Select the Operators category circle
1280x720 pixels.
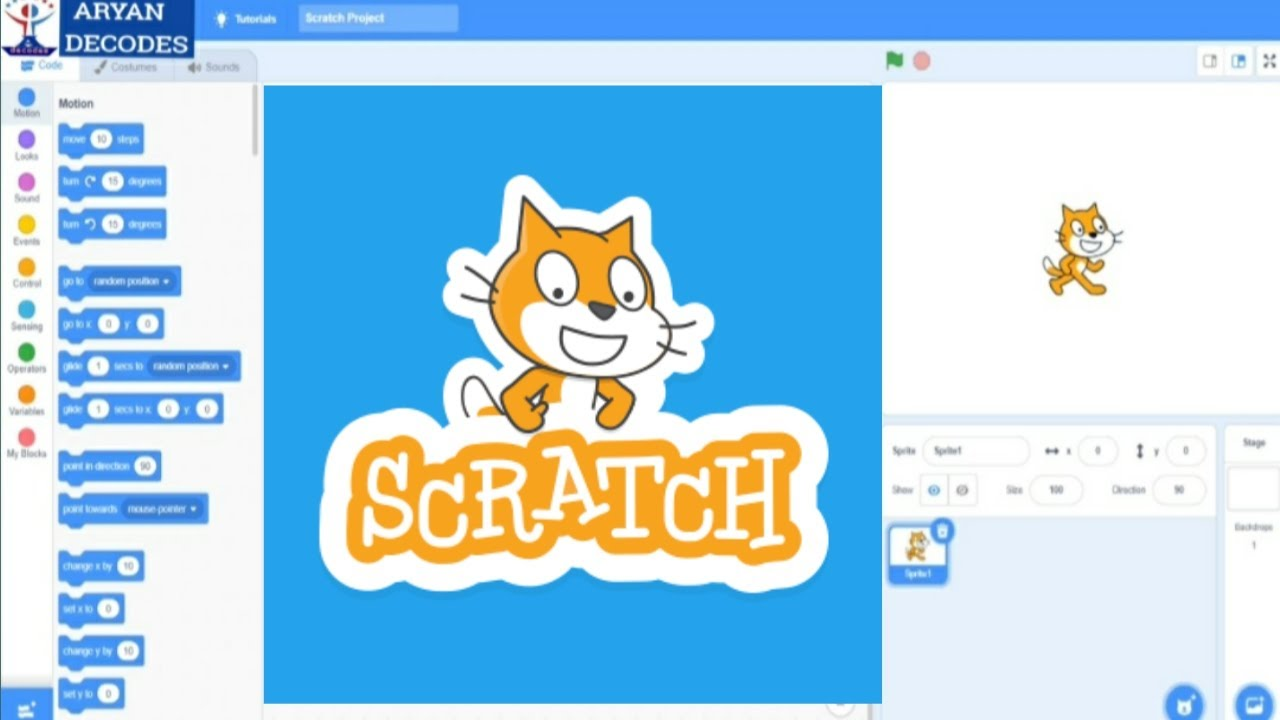click(26, 352)
